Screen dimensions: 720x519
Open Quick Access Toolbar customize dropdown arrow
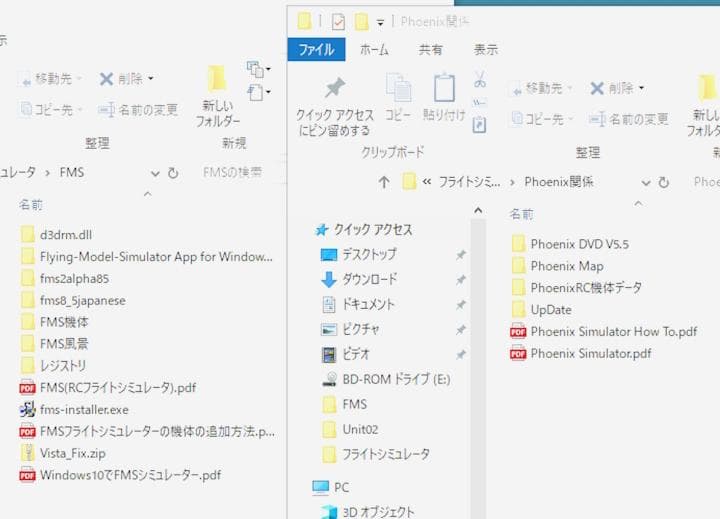pos(380,22)
